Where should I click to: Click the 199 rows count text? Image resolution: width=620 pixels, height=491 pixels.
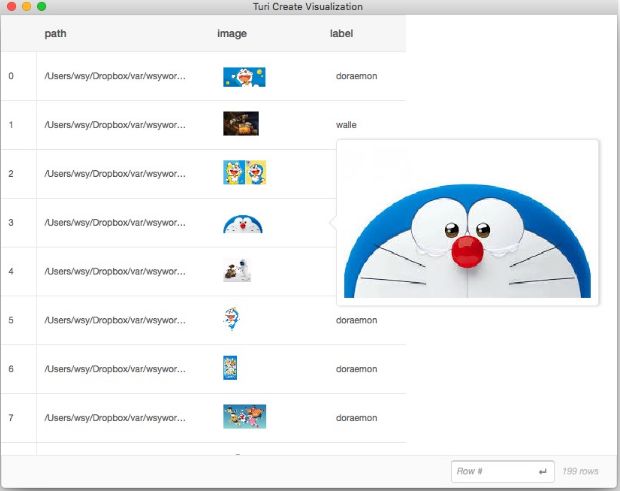point(580,471)
